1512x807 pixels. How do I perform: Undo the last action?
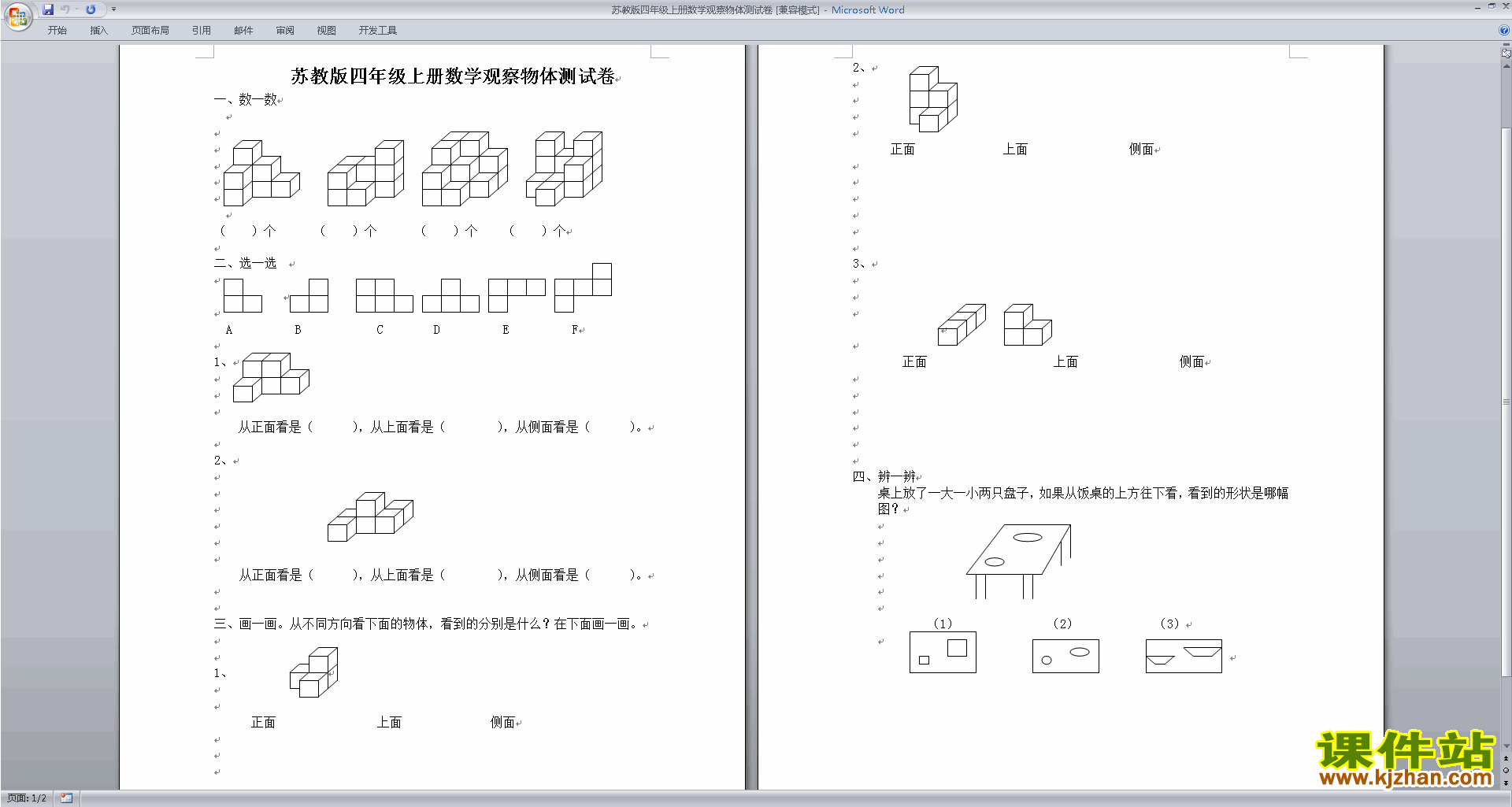65,9
